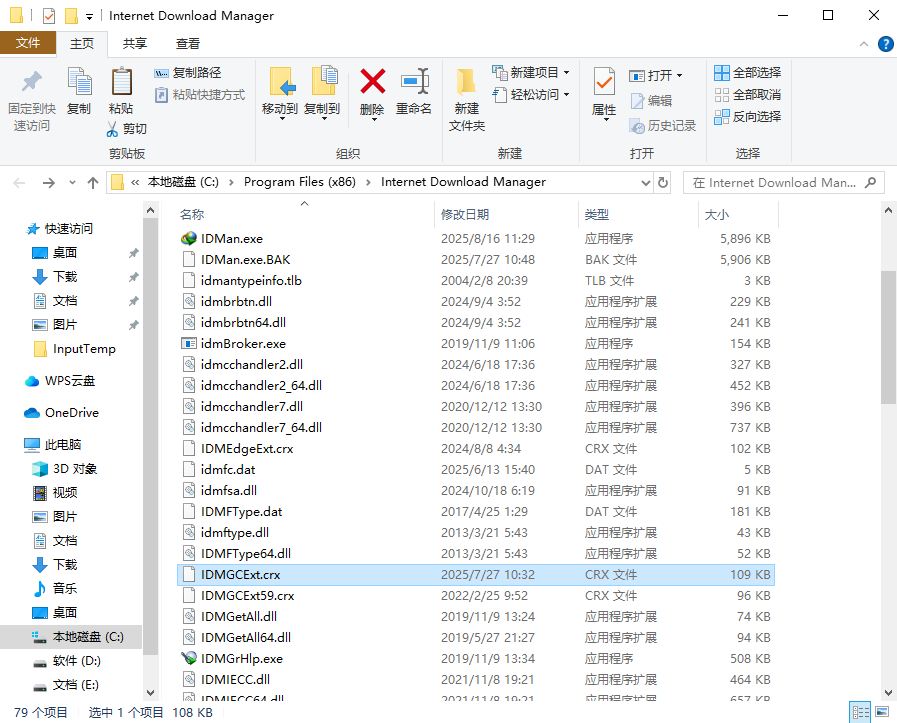897x723 pixels.
Task: Click the Refresh button in address bar
Action: 663,182
